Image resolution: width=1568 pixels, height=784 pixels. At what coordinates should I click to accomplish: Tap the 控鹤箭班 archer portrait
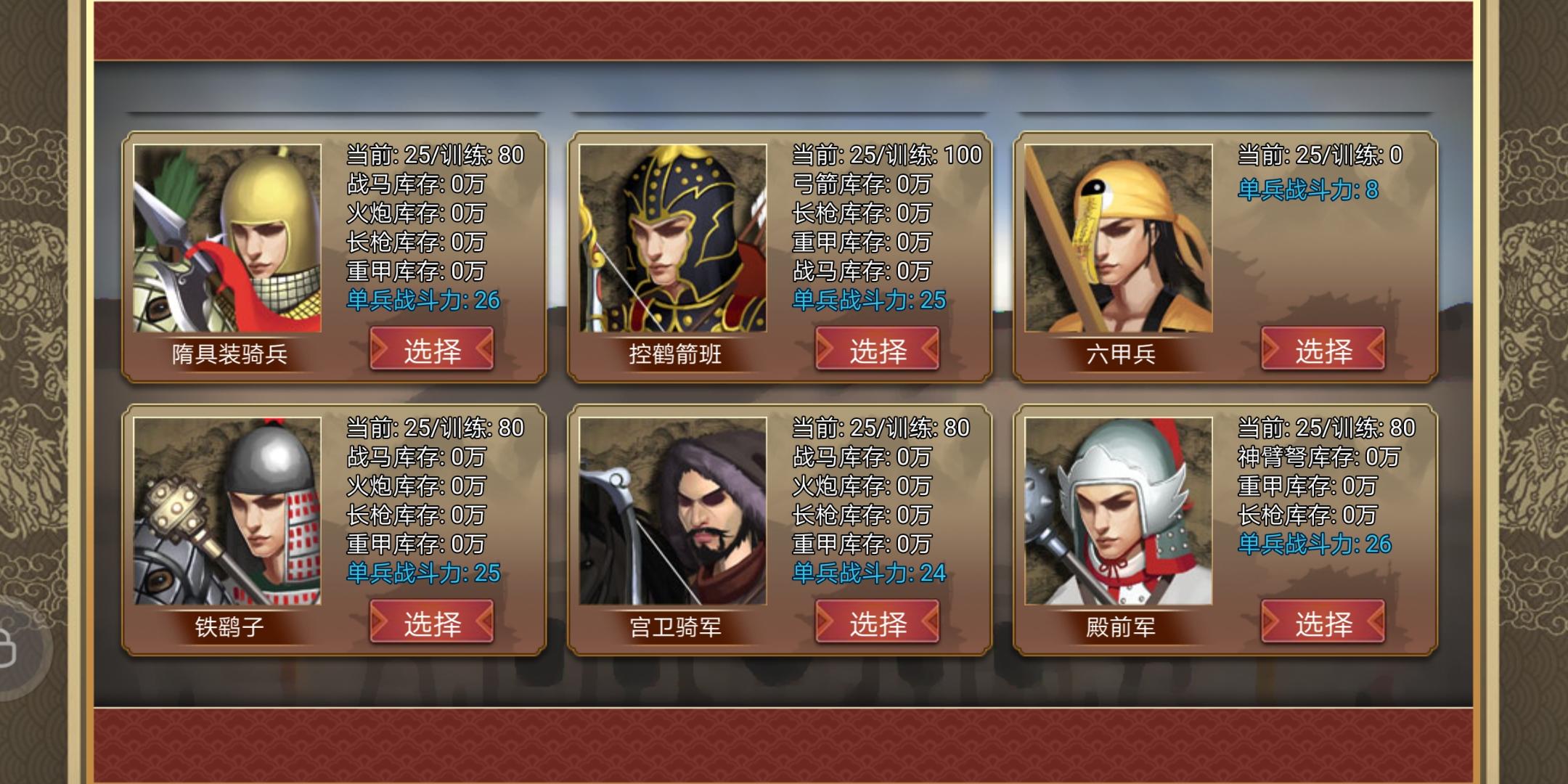click(x=673, y=238)
